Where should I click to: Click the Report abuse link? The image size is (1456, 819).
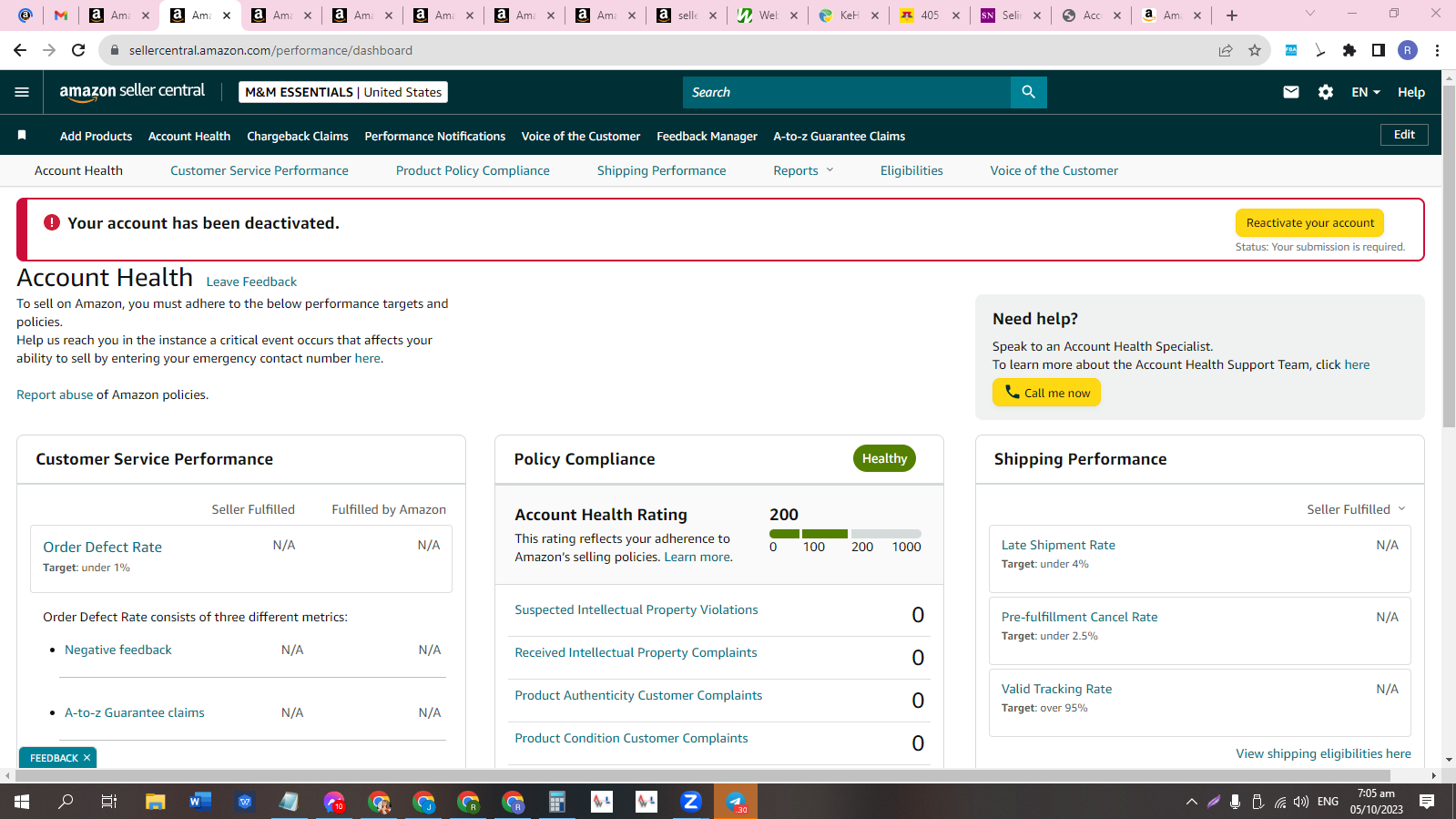pos(55,394)
